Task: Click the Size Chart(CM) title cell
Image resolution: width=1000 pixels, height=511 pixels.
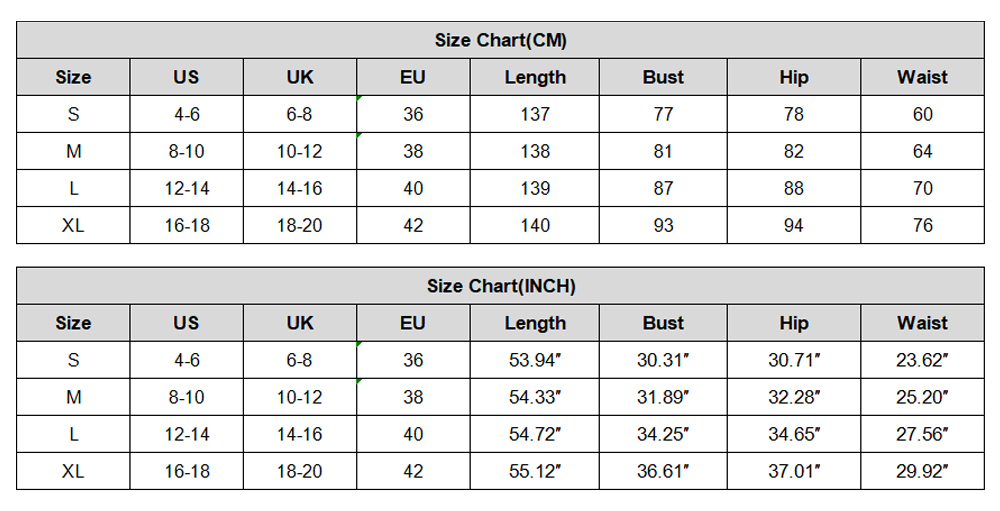Action: [x=500, y=40]
